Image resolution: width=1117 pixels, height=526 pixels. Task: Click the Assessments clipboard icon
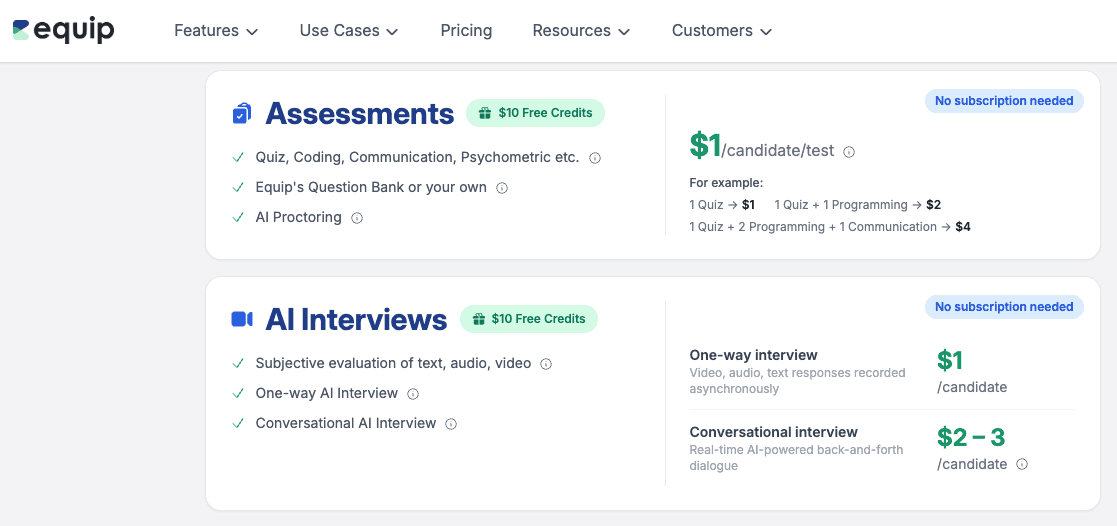pos(242,114)
